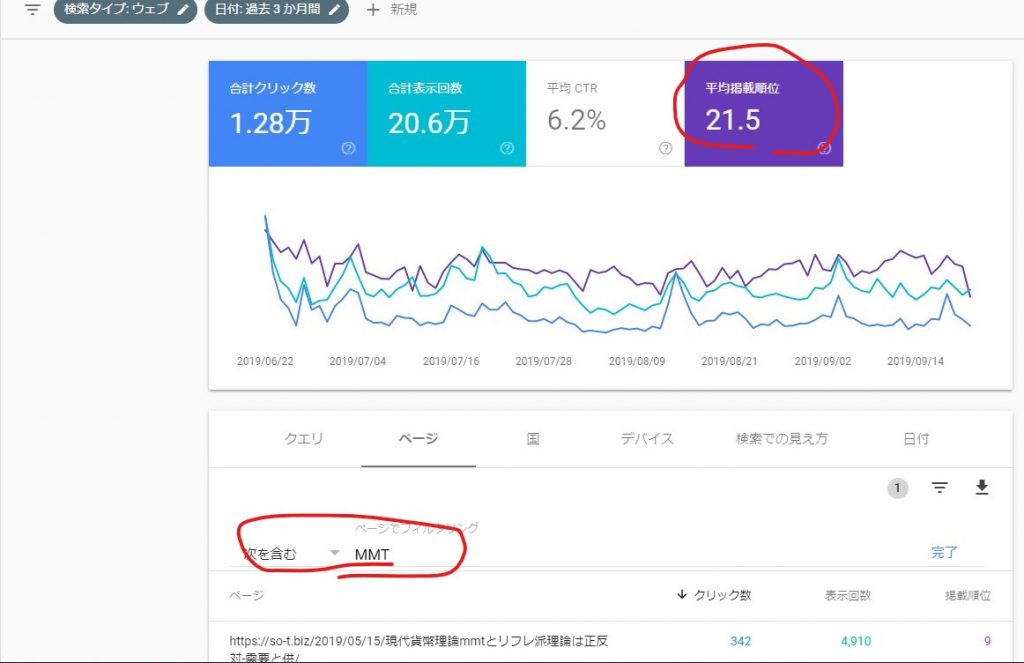Switch to the 国 tab
This screenshot has width=1024, height=663.
(x=533, y=439)
